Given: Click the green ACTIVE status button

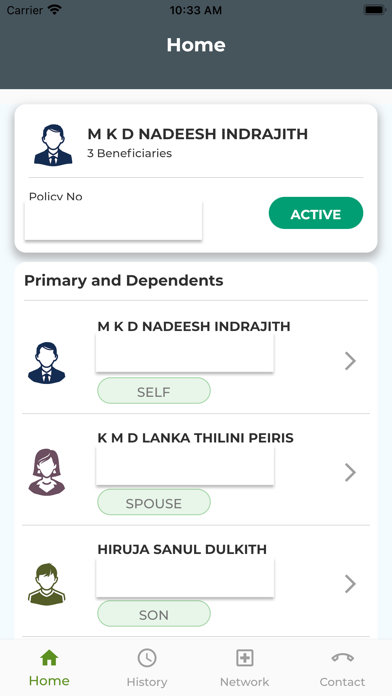Looking at the screenshot, I should tap(316, 213).
